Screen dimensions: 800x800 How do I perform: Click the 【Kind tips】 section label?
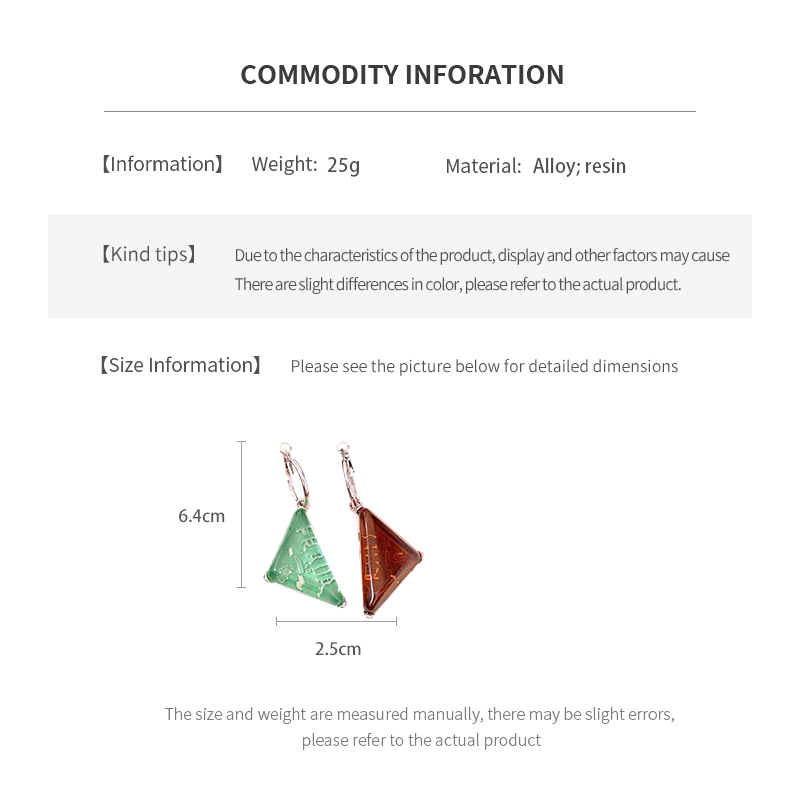coord(148,254)
